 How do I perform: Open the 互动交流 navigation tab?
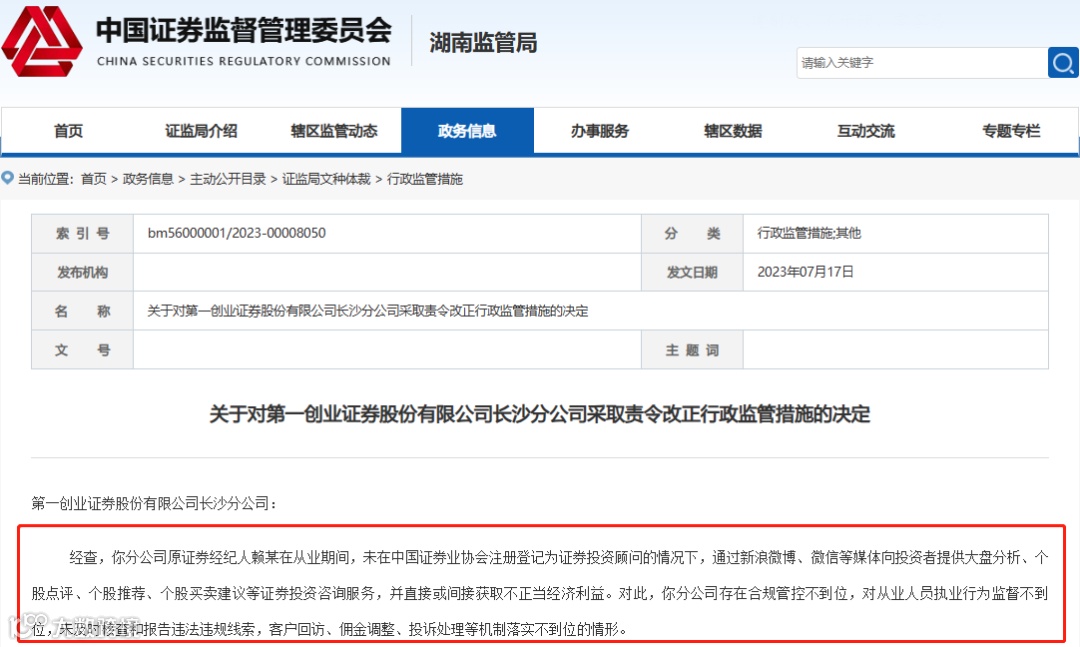tap(866, 131)
